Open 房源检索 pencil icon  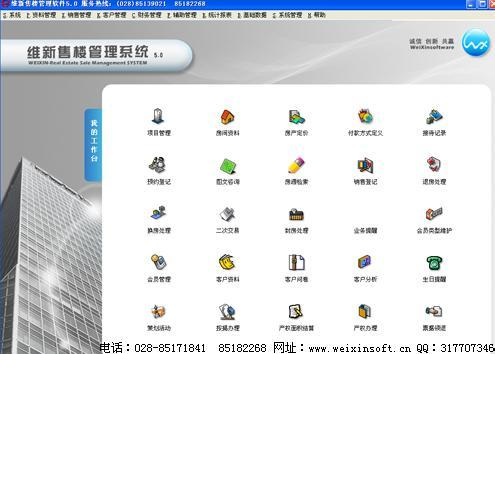[x=296, y=165]
